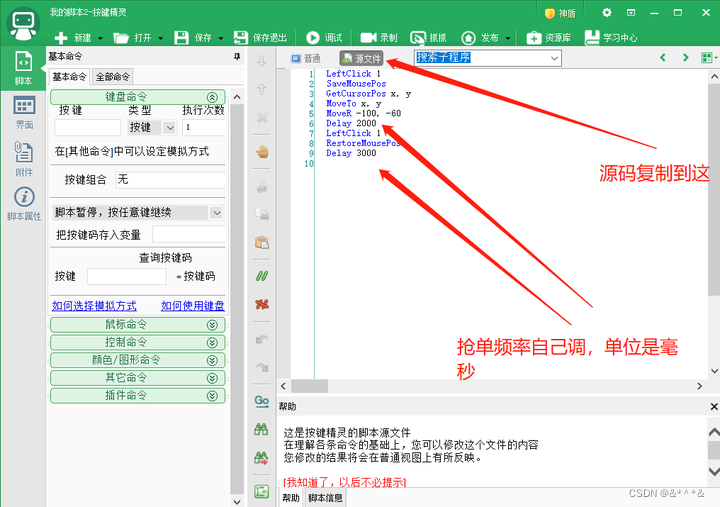Viewport: 720px width, 507px height.
Task: Expand the 其它命令 section
Action: coord(138,378)
